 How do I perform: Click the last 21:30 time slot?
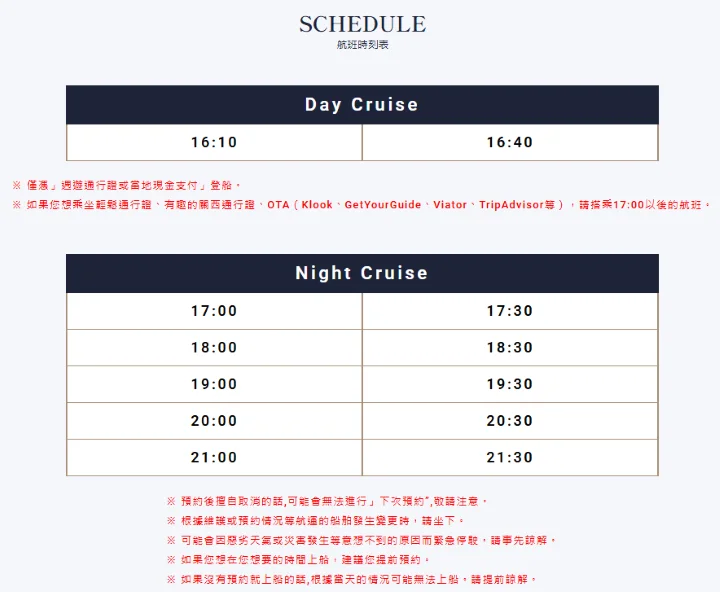pos(510,457)
